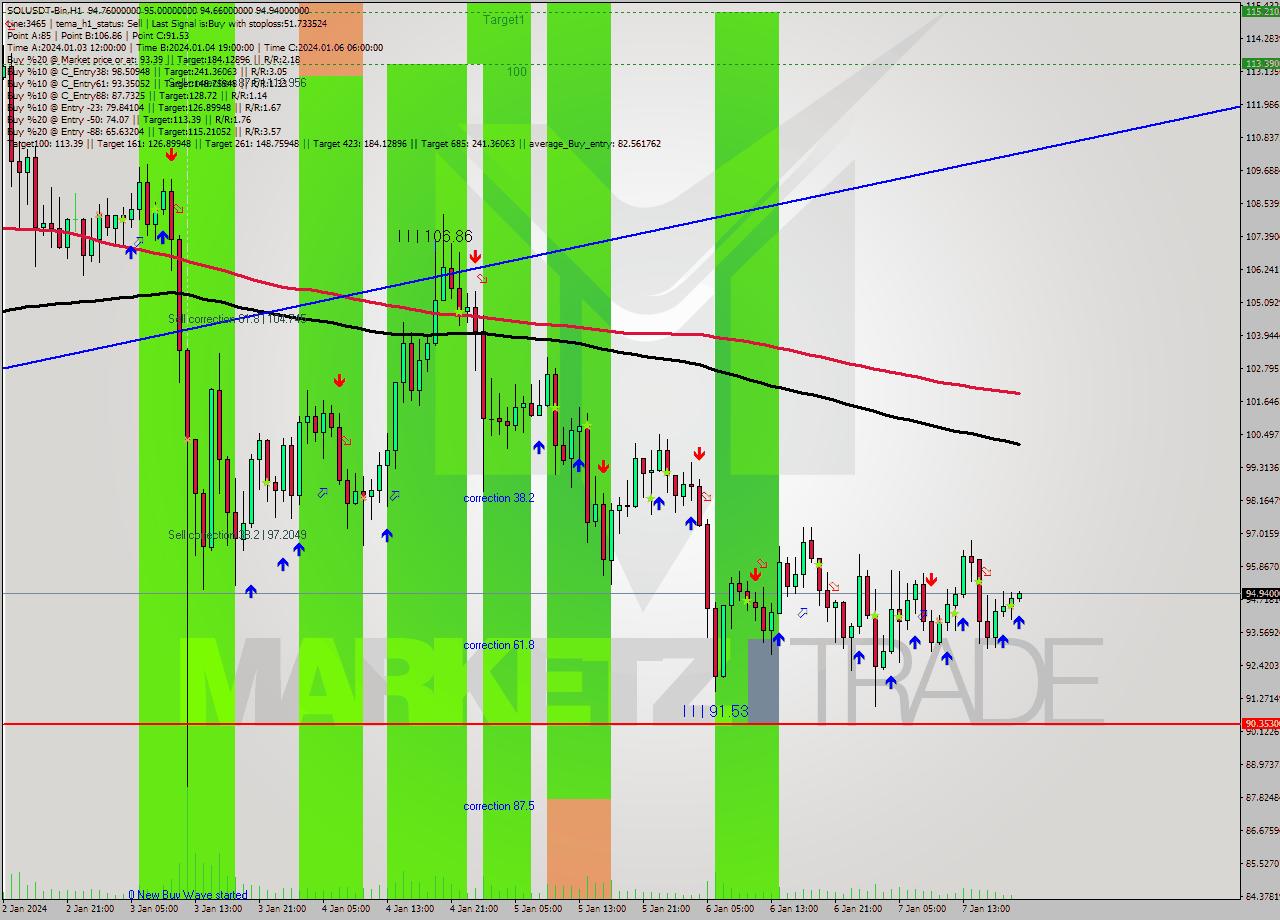Select the red horizontal line at 90.3530
Screen dimensions: 1280x920
click(x=620, y=723)
